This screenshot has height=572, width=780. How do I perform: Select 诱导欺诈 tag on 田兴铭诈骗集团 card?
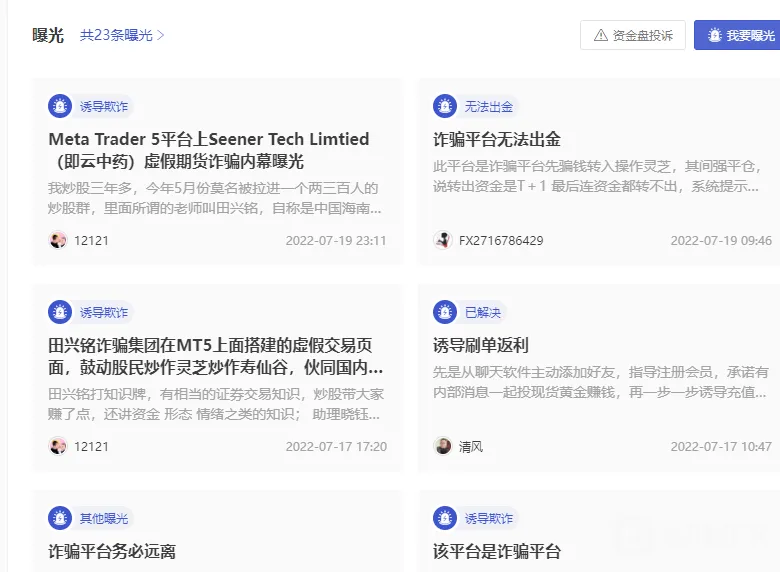104,312
